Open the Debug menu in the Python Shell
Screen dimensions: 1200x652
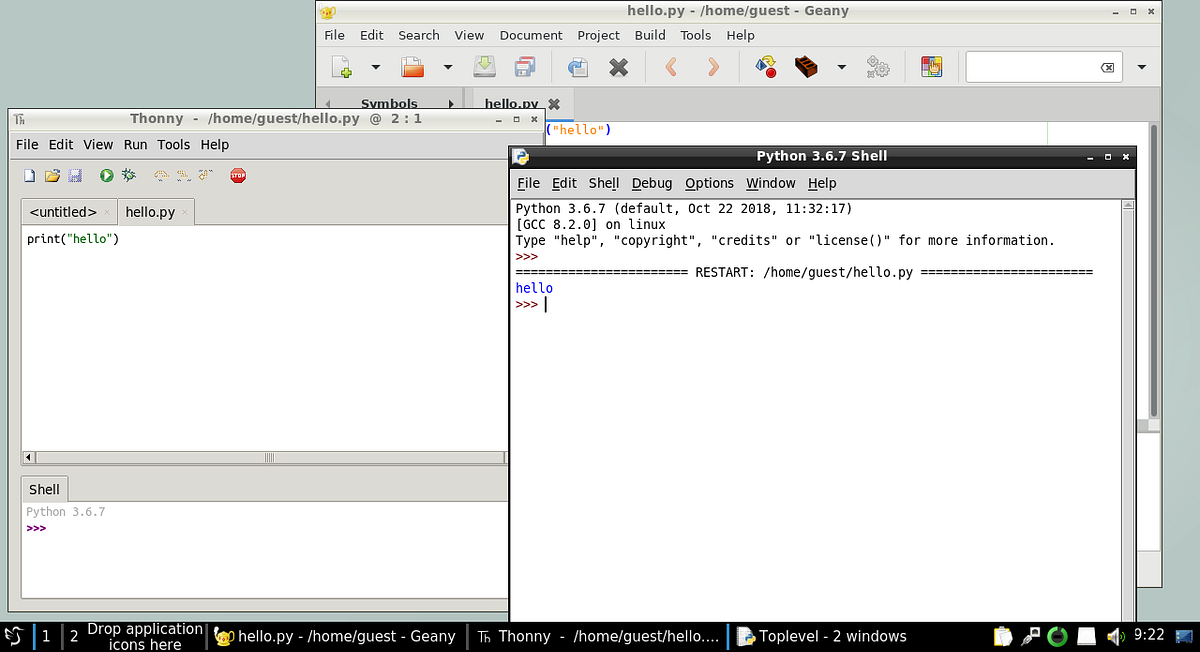tap(652, 183)
